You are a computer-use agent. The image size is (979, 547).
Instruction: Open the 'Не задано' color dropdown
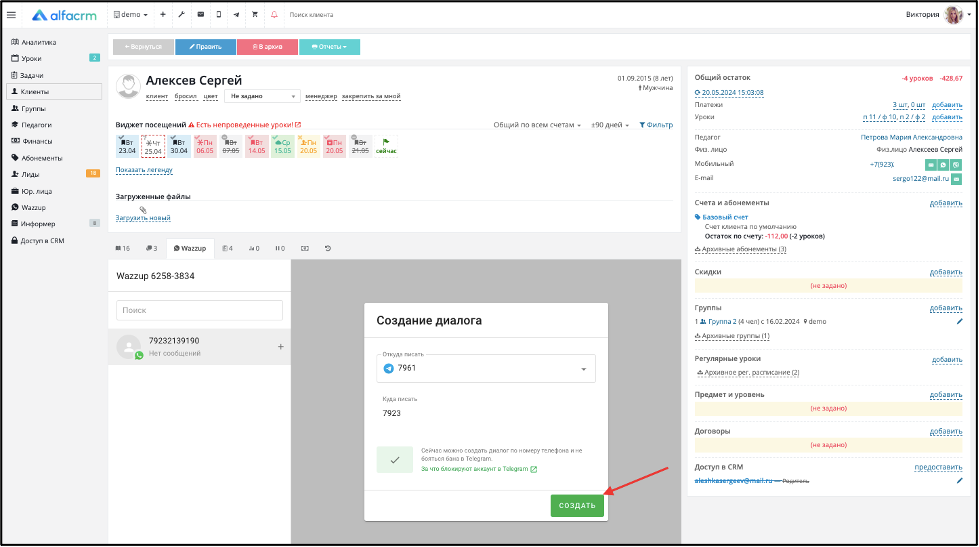(262, 96)
